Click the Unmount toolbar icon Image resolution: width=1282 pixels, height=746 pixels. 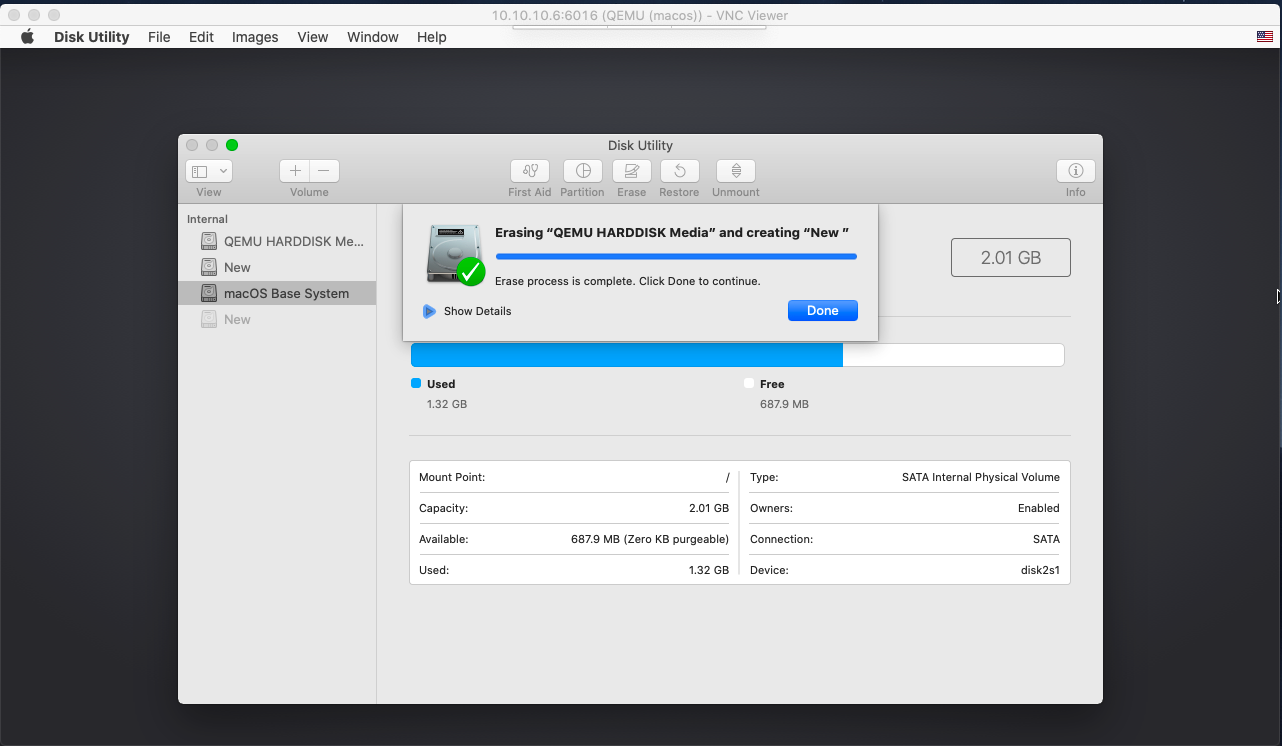point(736,171)
